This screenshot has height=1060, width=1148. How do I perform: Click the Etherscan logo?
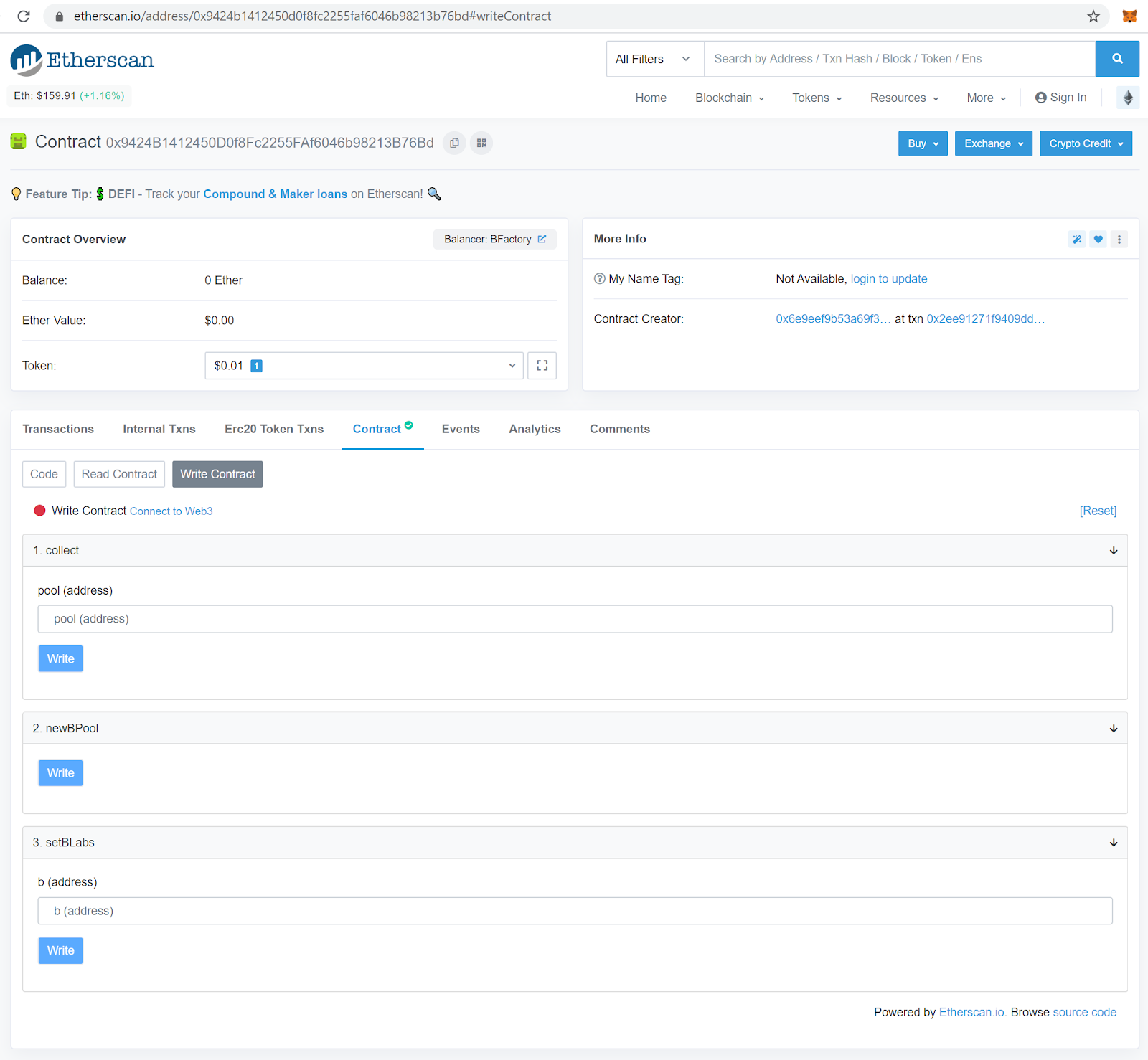[83, 60]
